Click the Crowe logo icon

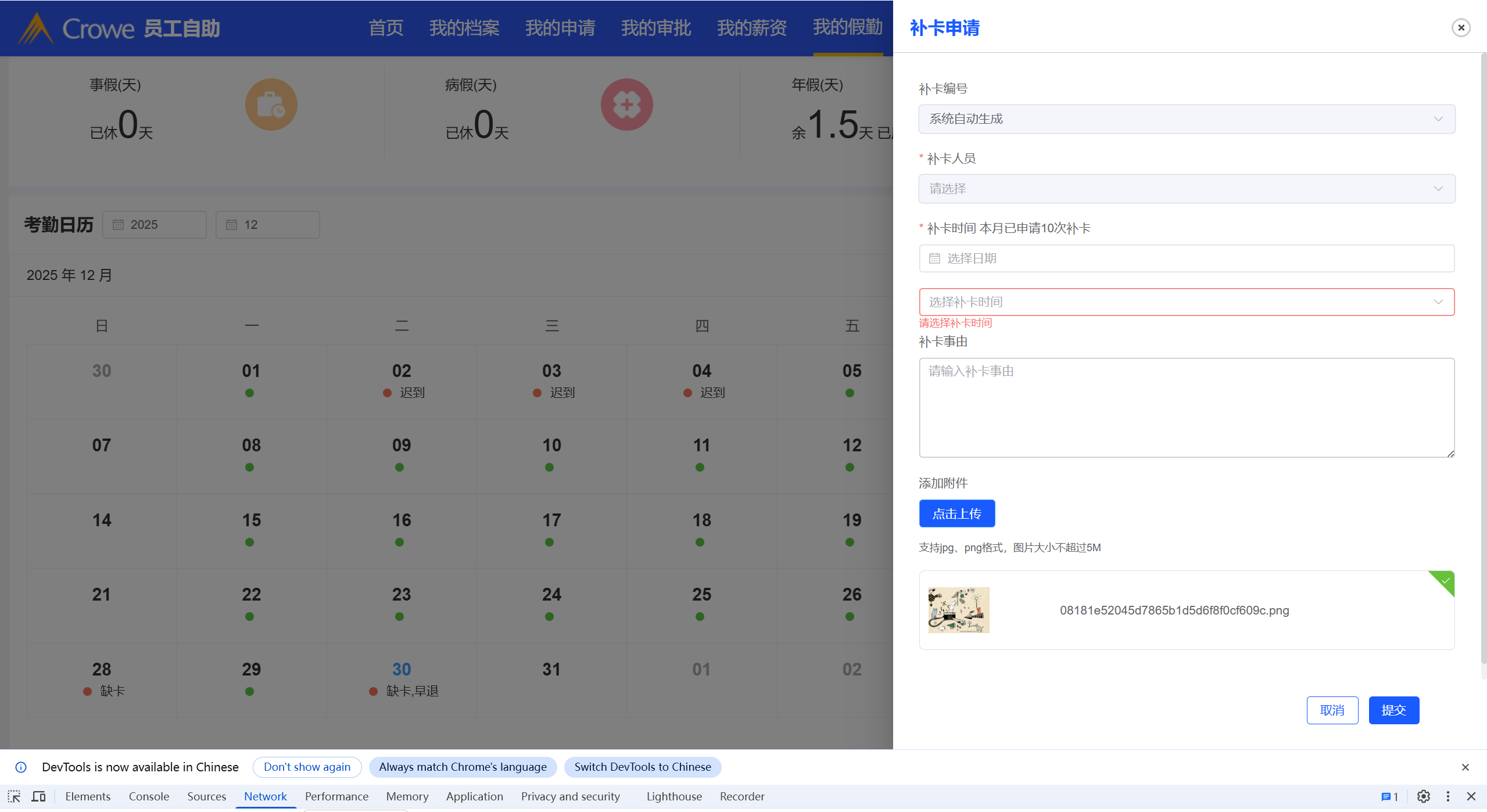pos(36,28)
